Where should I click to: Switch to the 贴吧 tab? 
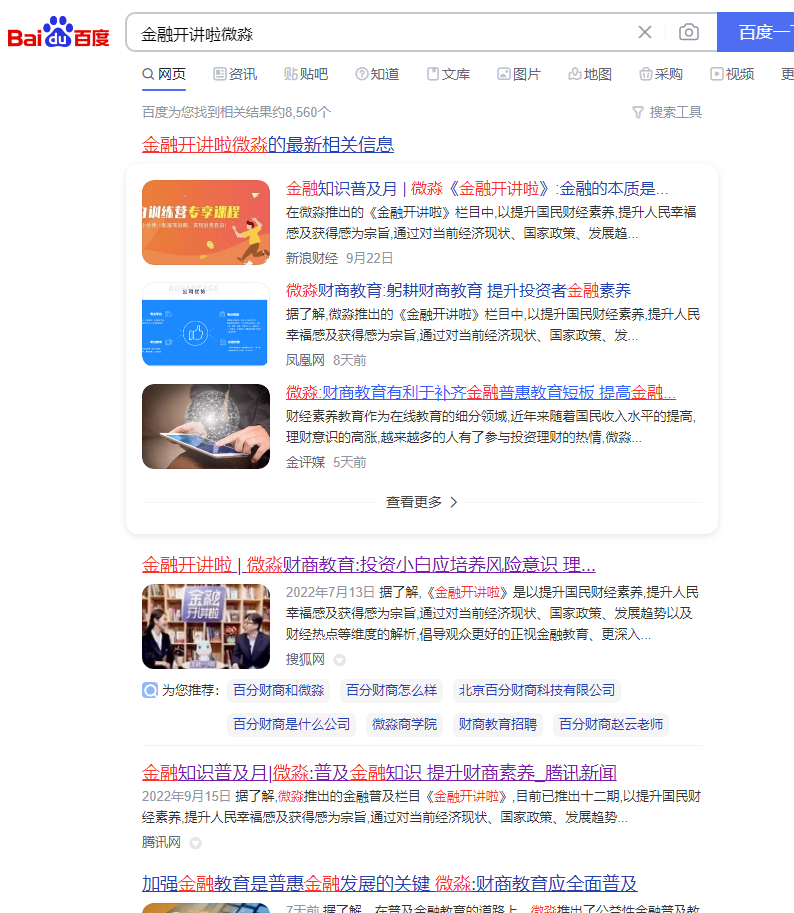306,74
